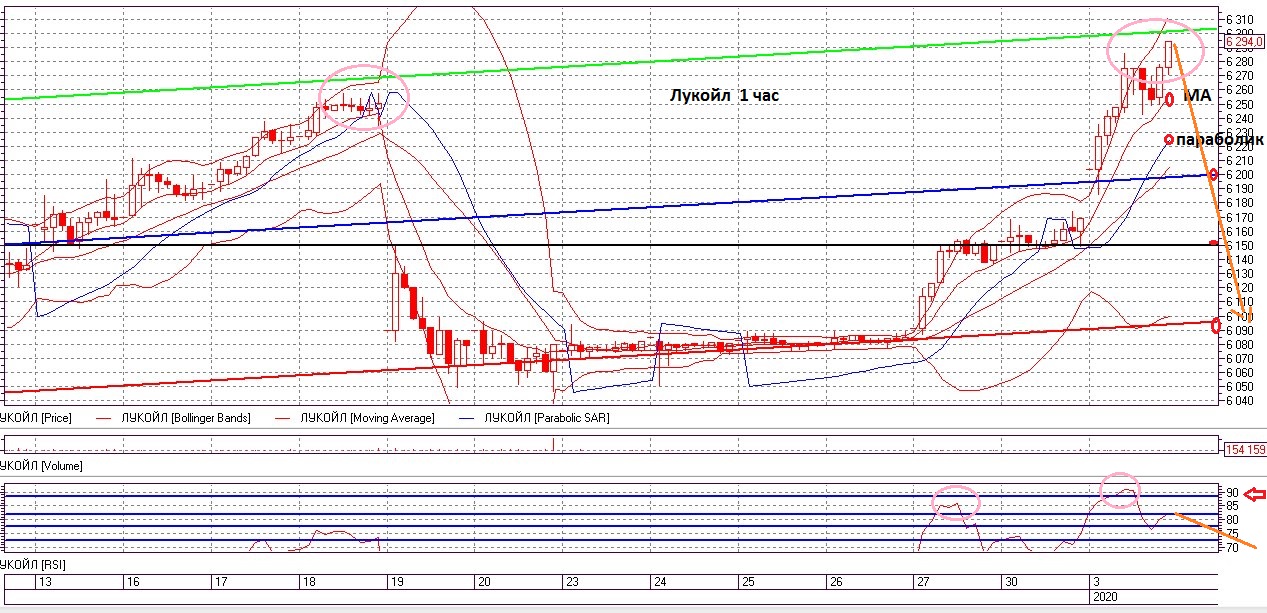Select date 30 on the time axis
This screenshot has height=613, width=1267.
click(1010, 581)
